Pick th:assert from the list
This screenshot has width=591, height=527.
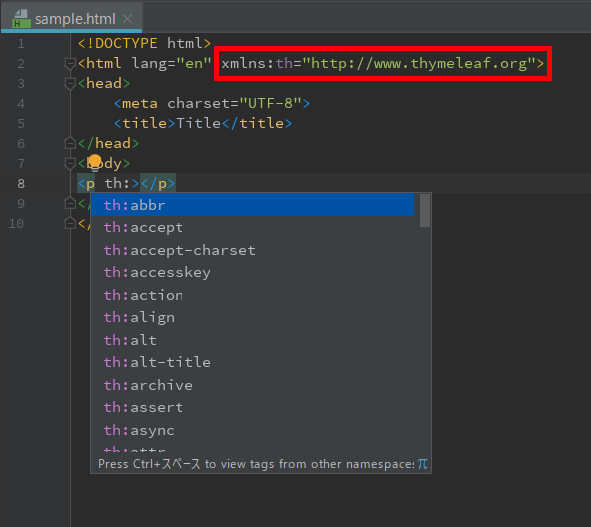click(252, 407)
